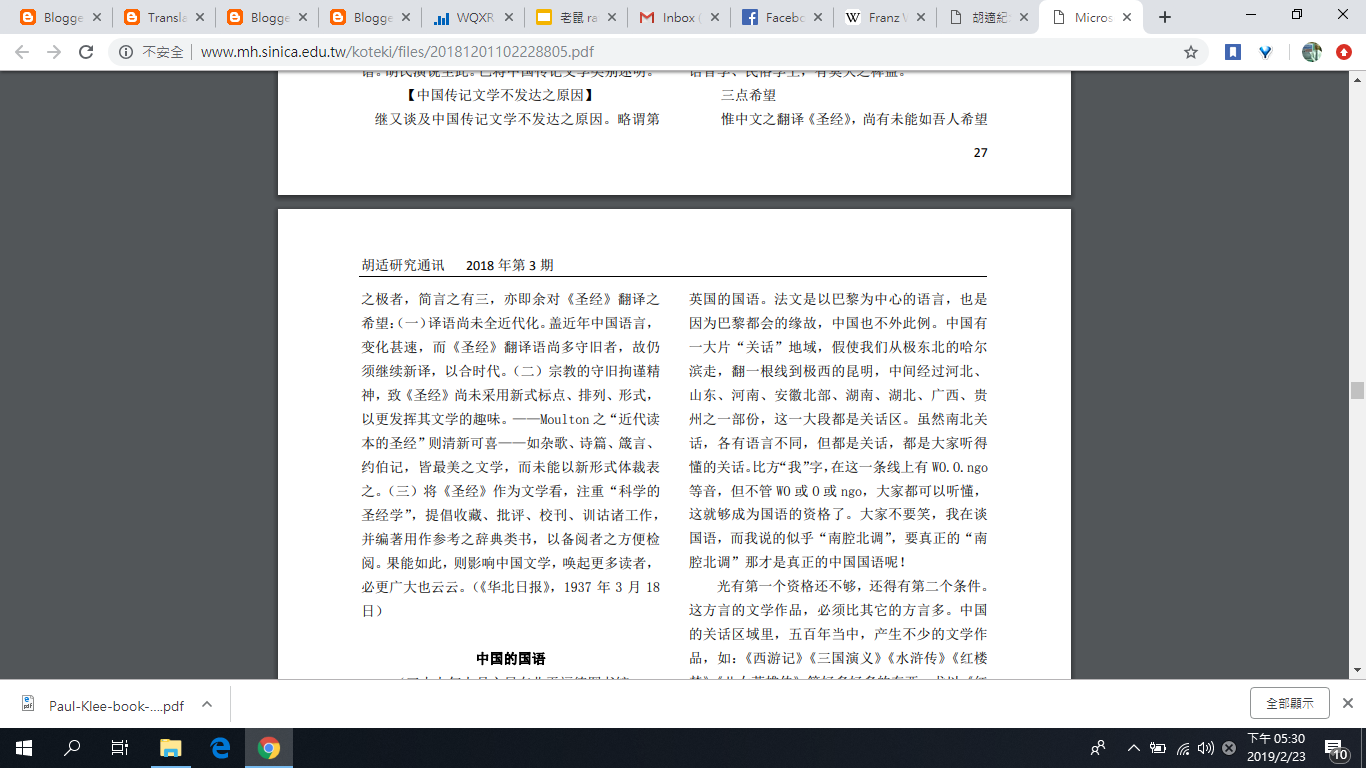This screenshot has width=1366, height=768.
Task: Click the text 三点希望
Action: pos(748,95)
